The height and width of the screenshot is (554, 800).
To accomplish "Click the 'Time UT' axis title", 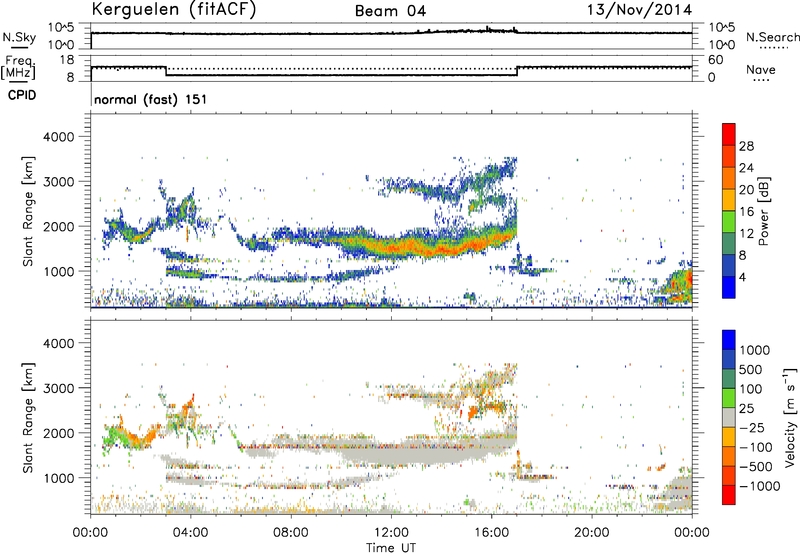I will pos(391,548).
